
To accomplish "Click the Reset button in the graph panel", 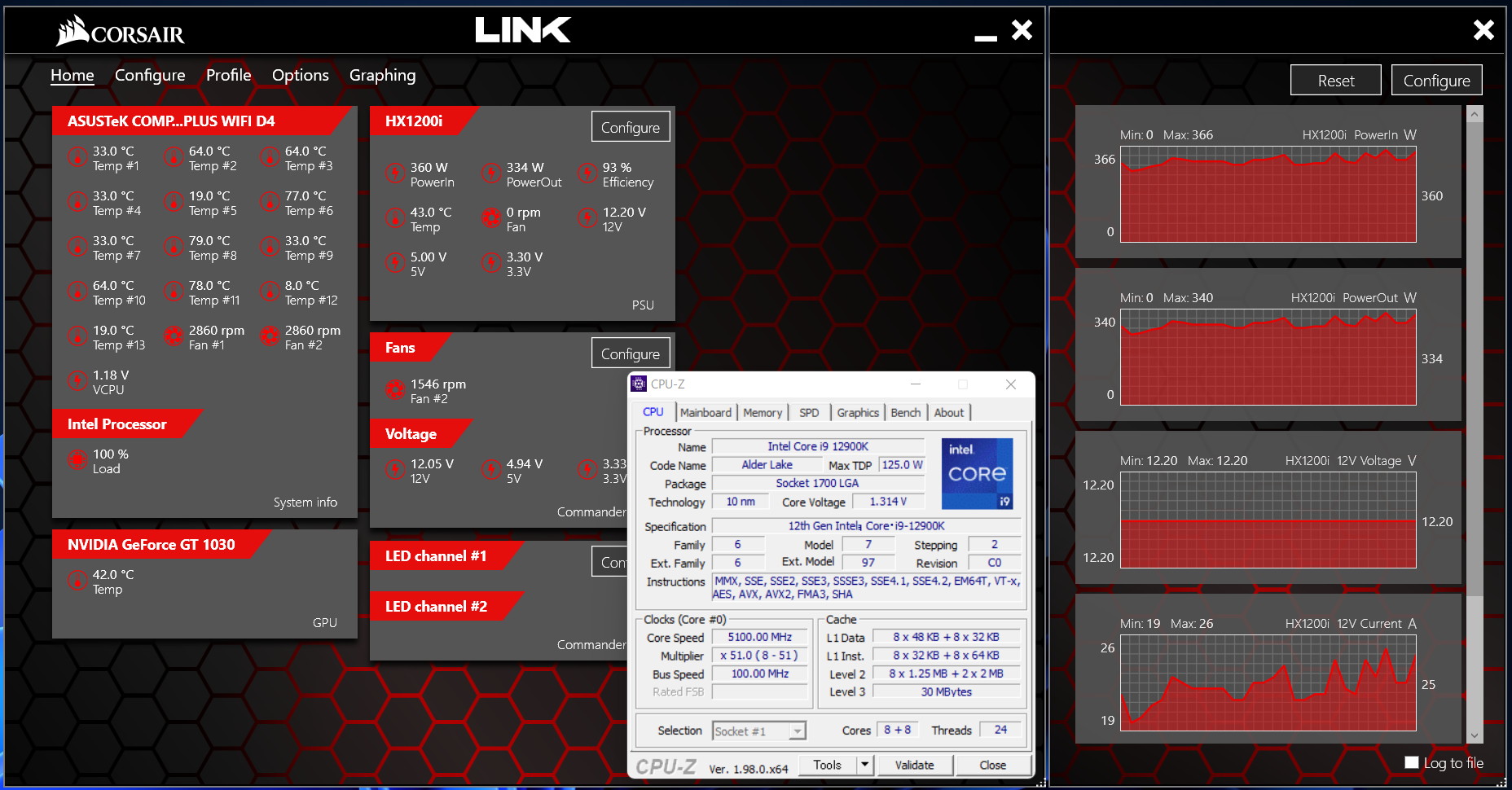I will pyautogui.click(x=1336, y=80).
